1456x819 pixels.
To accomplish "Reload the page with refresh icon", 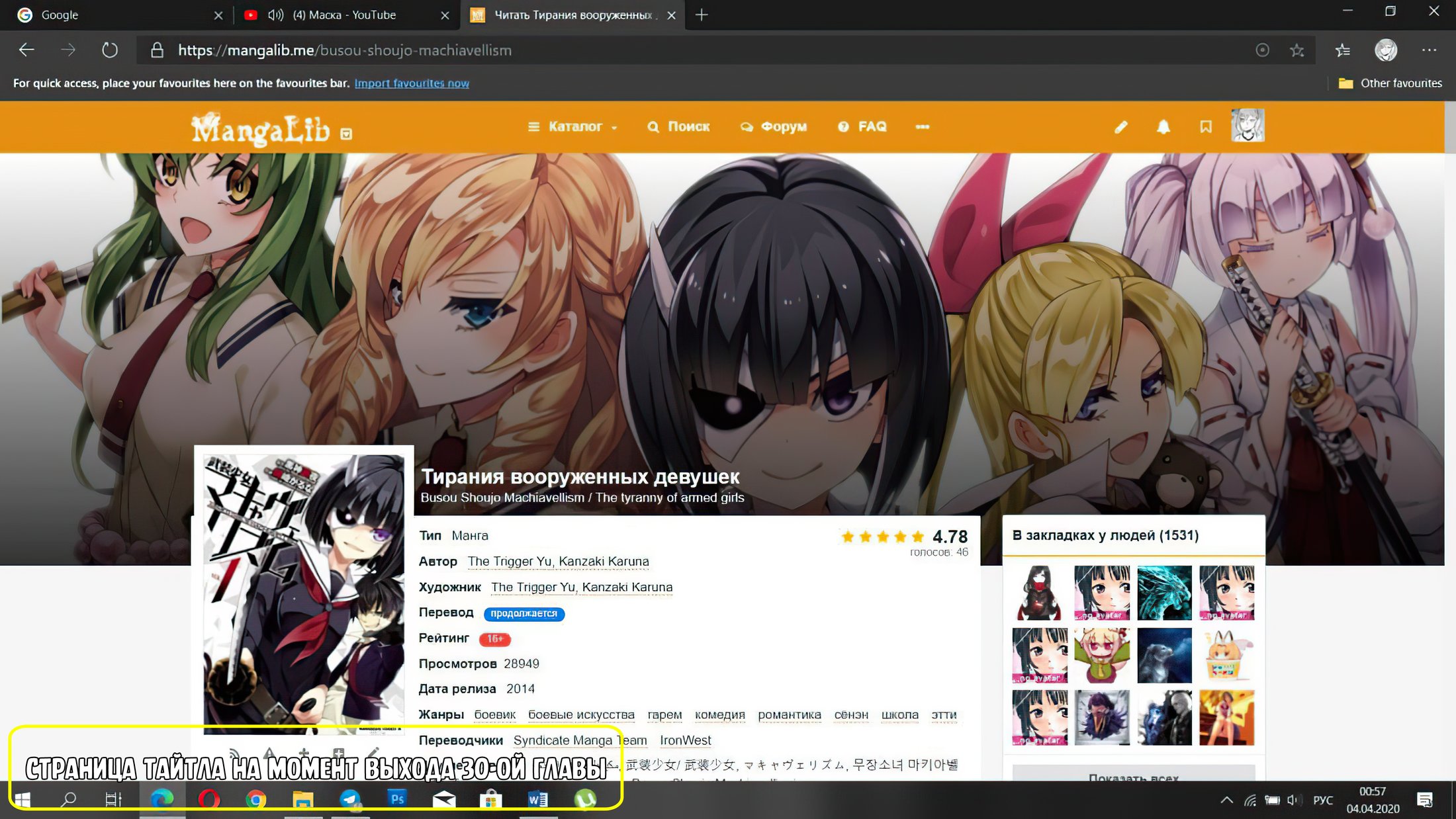I will [110, 50].
